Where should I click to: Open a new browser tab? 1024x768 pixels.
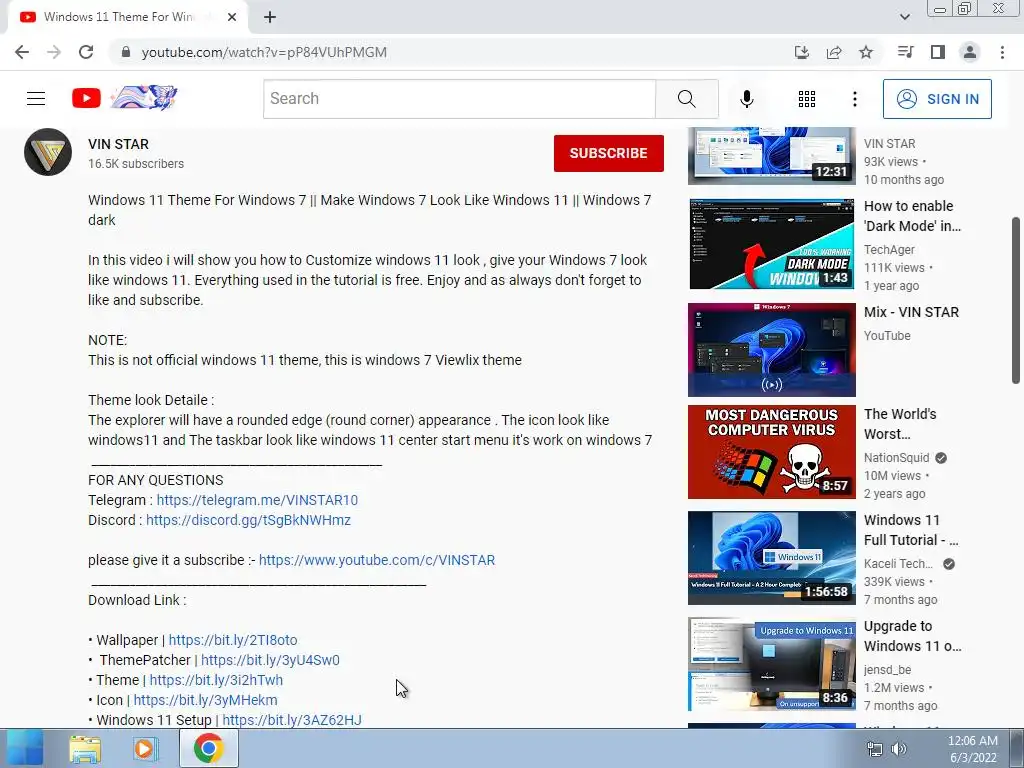pyautogui.click(x=270, y=17)
